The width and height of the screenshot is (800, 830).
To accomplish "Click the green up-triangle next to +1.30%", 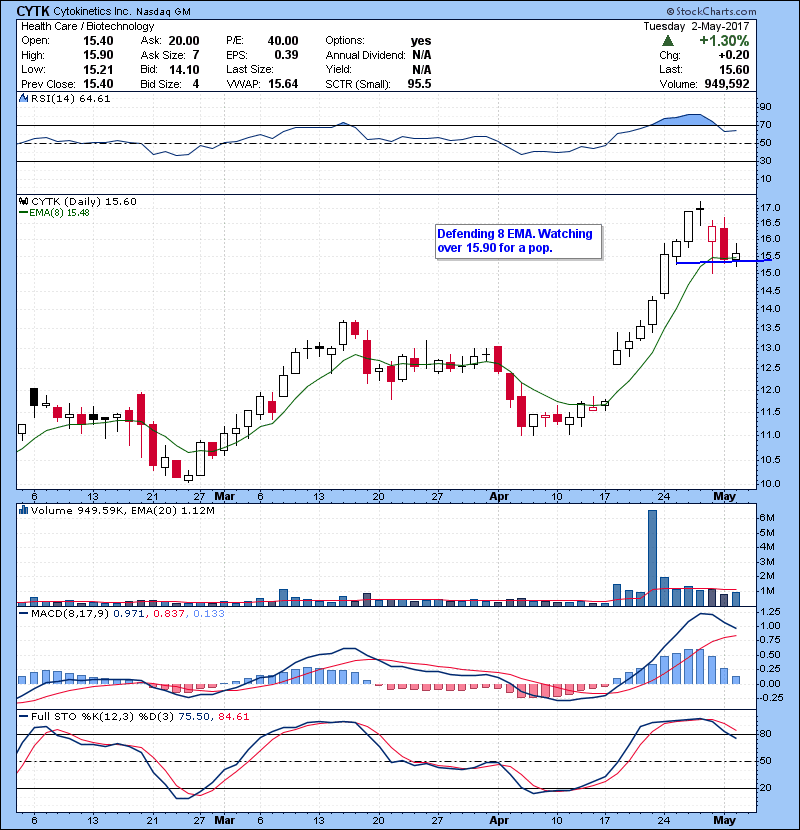I will (x=668, y=41).
